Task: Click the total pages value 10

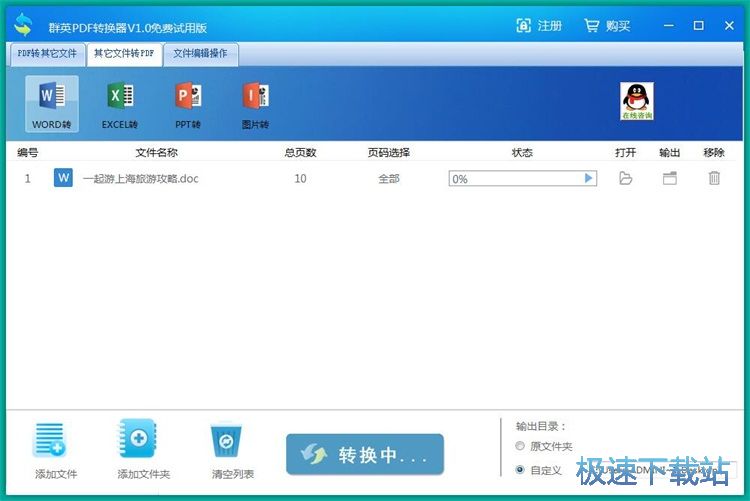Action: pyautogui.click(x=300, y=178)
